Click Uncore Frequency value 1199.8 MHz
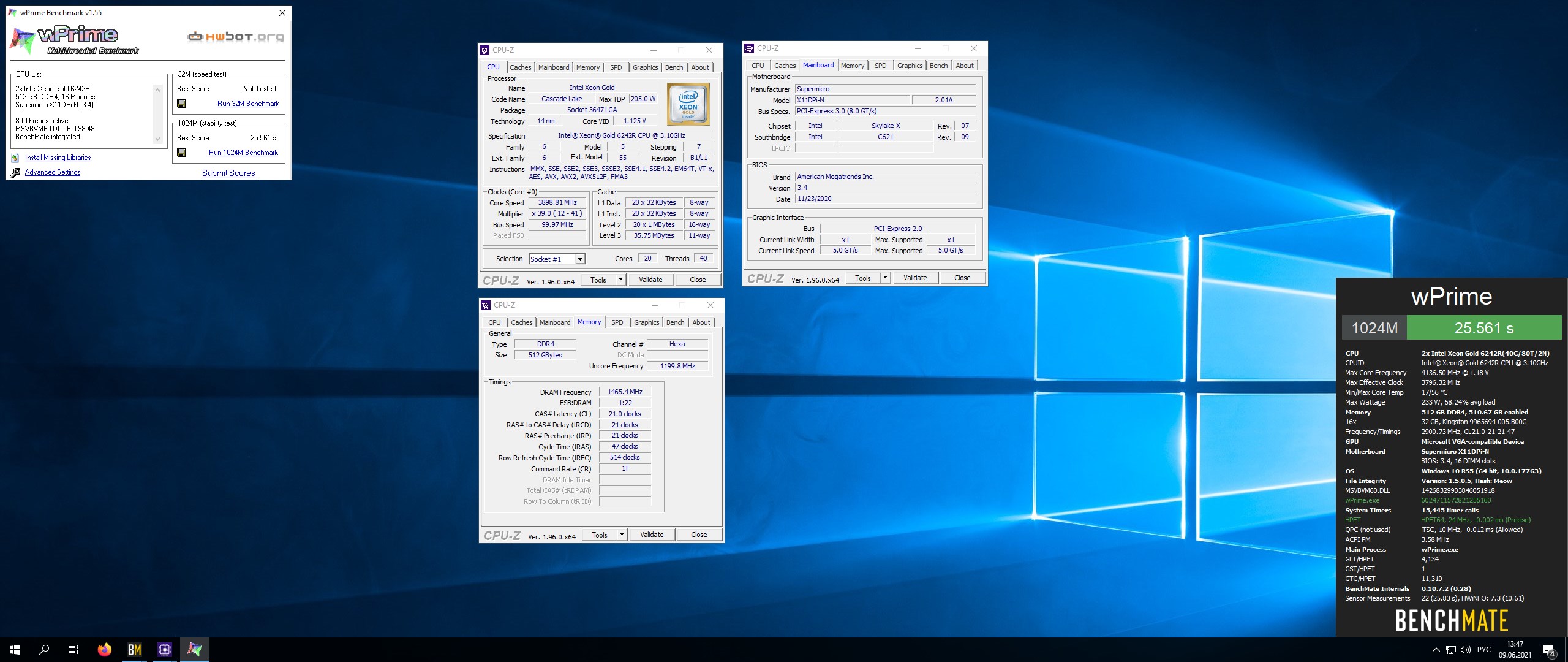The width and height of the screenshot is (1568, 662). coord(677,366)
